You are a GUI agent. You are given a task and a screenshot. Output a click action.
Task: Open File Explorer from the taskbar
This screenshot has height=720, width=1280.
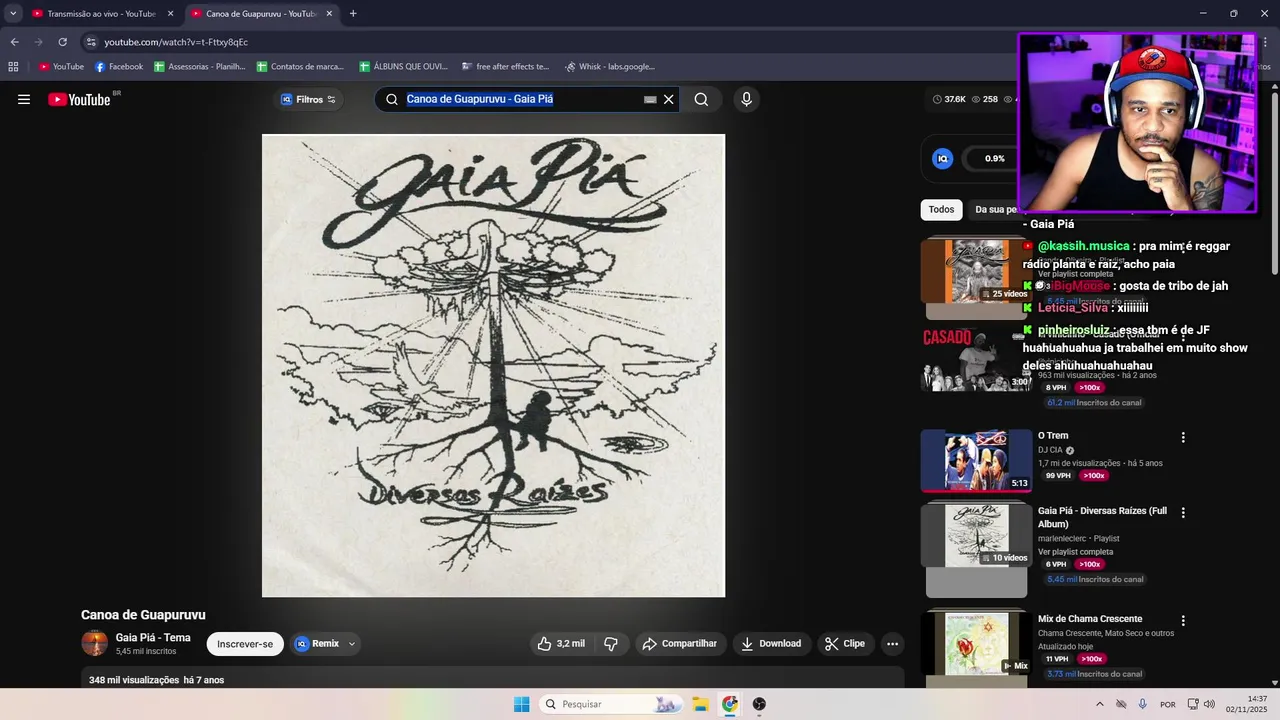[x=701, y=704]
